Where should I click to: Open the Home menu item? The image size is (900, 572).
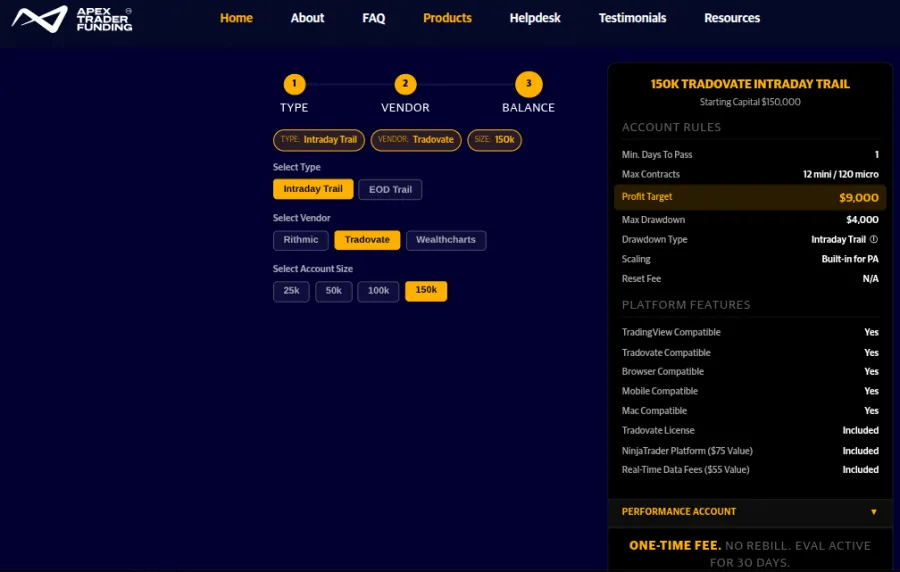pyautogui.click(x=236, y=18)
